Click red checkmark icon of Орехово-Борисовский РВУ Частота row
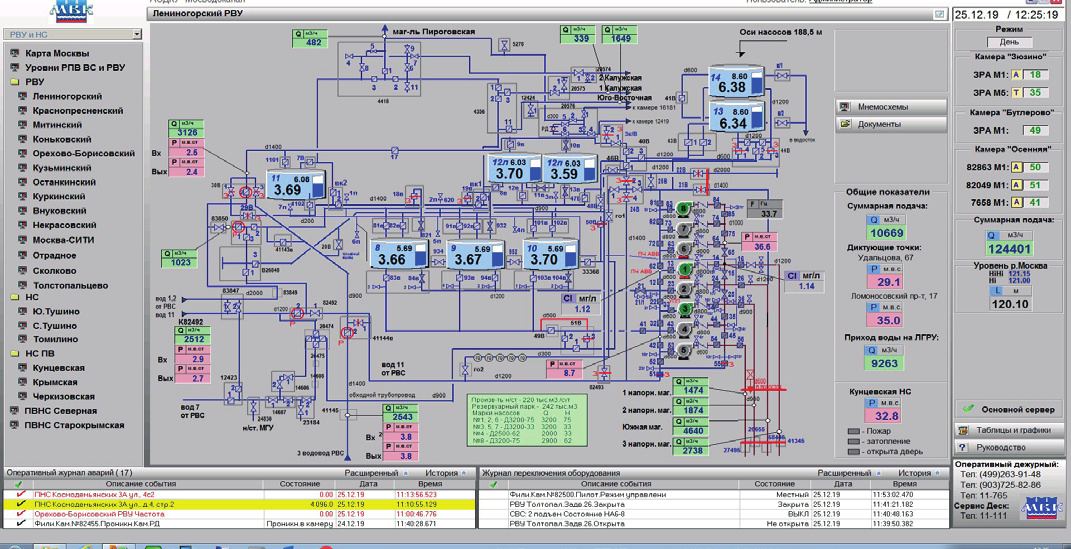Screen dimensions: 1071x549 [x=21, y=513]
